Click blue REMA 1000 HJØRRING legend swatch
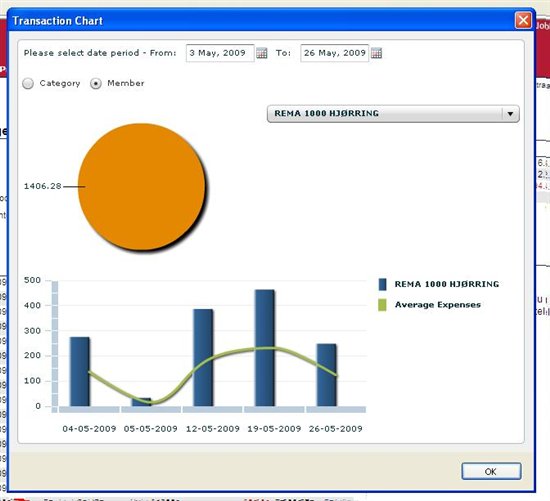 (x=382, y=284)
